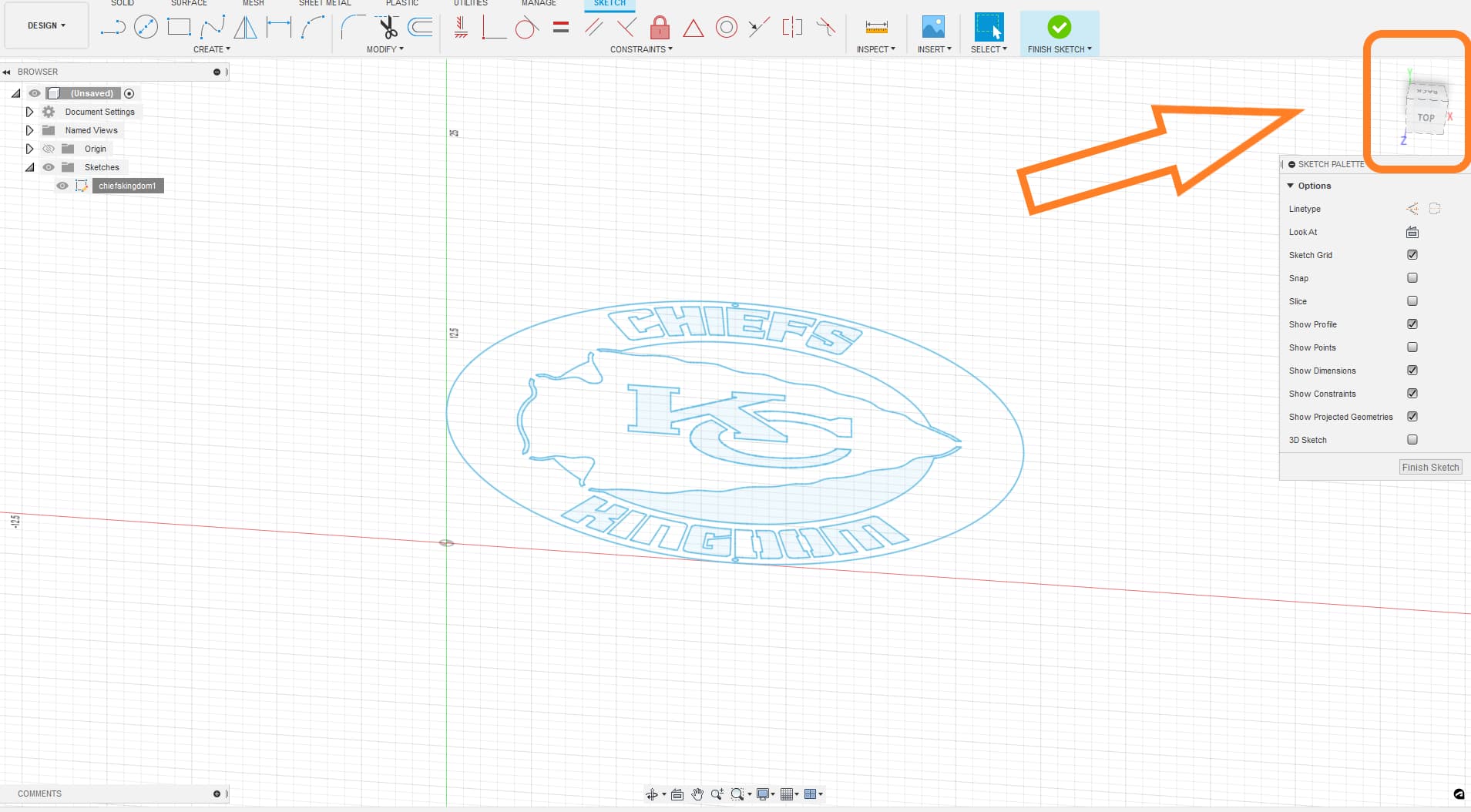Enable the Slice checkbox
The image size is (1471, 812).
pos(1412,301)
